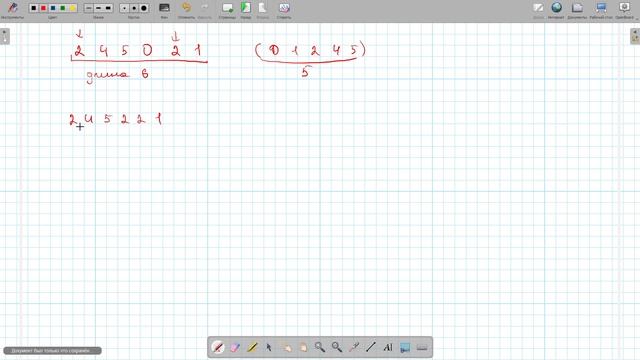The image size is (640, 360).
Task: Click the Undo (Отменить) button
Action: coord(186,8)
